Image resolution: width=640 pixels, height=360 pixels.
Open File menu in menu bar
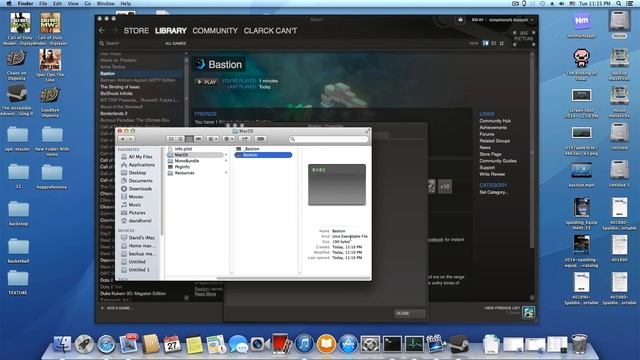43,3
